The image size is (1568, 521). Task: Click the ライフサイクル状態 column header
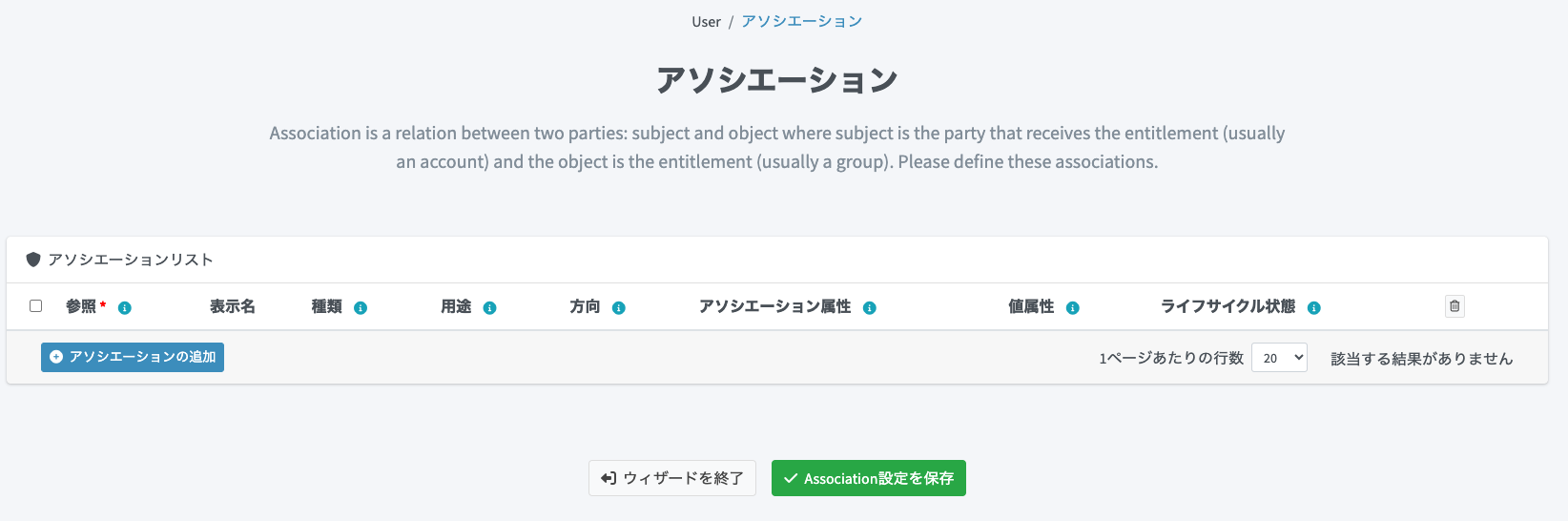click(1228, 306)
